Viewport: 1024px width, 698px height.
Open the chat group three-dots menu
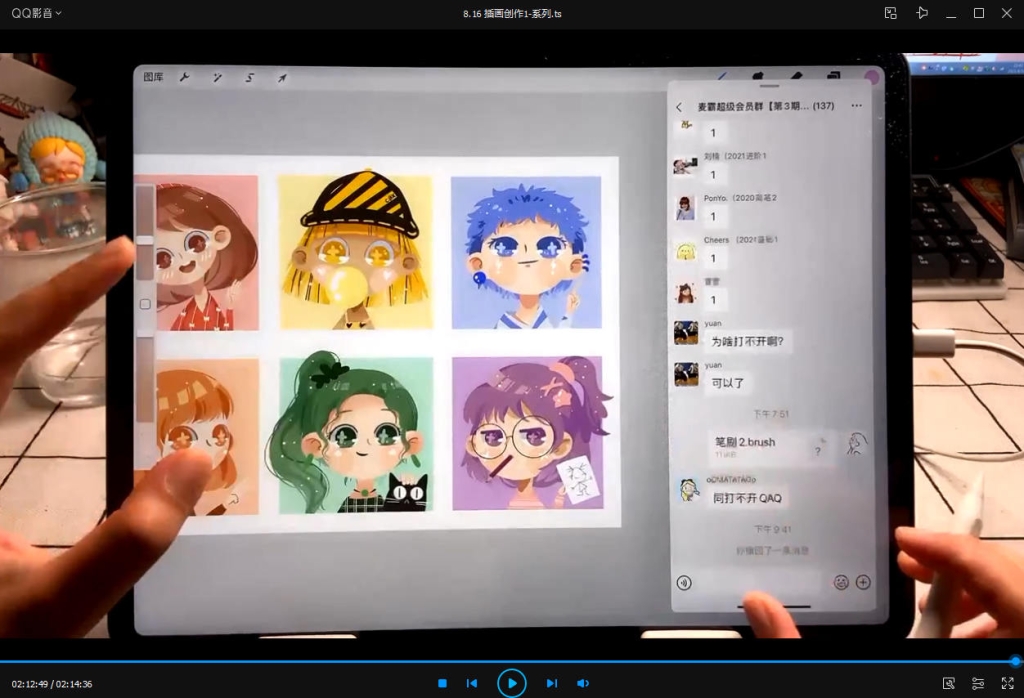pyautogui.click(x=856, y=106)
